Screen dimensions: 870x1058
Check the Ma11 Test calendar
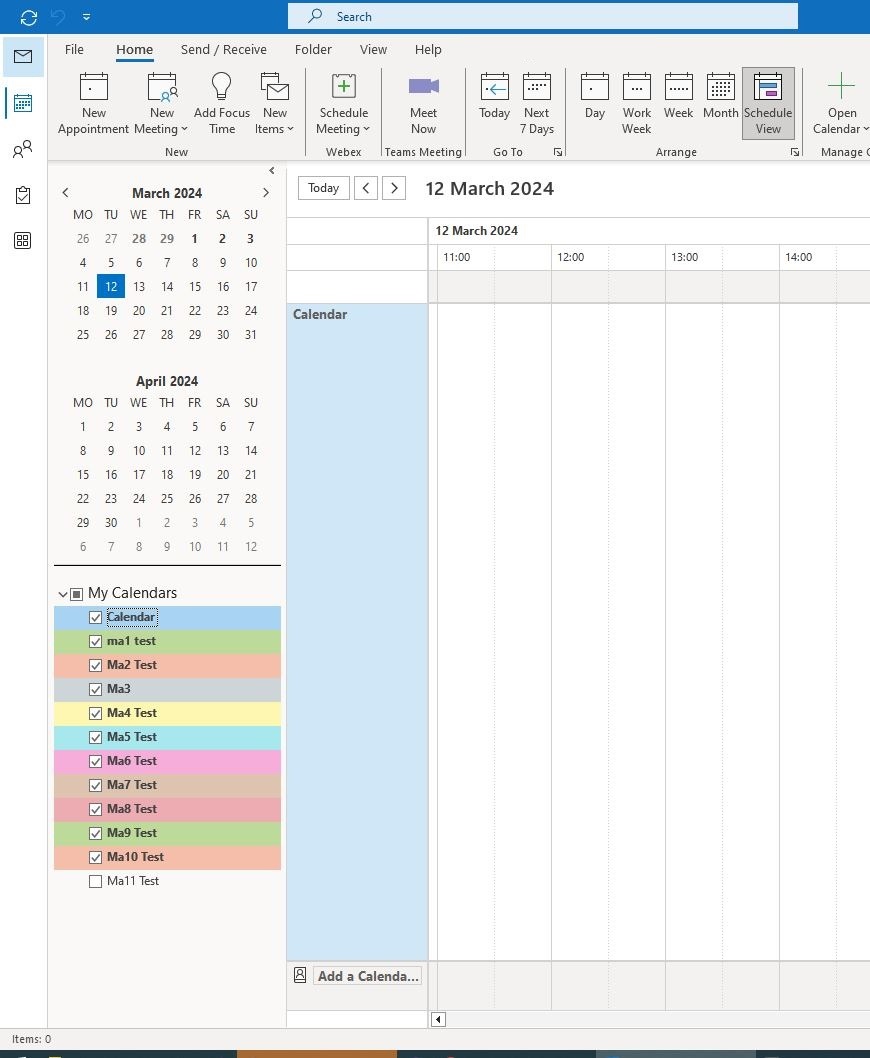(x=95, y=881)
